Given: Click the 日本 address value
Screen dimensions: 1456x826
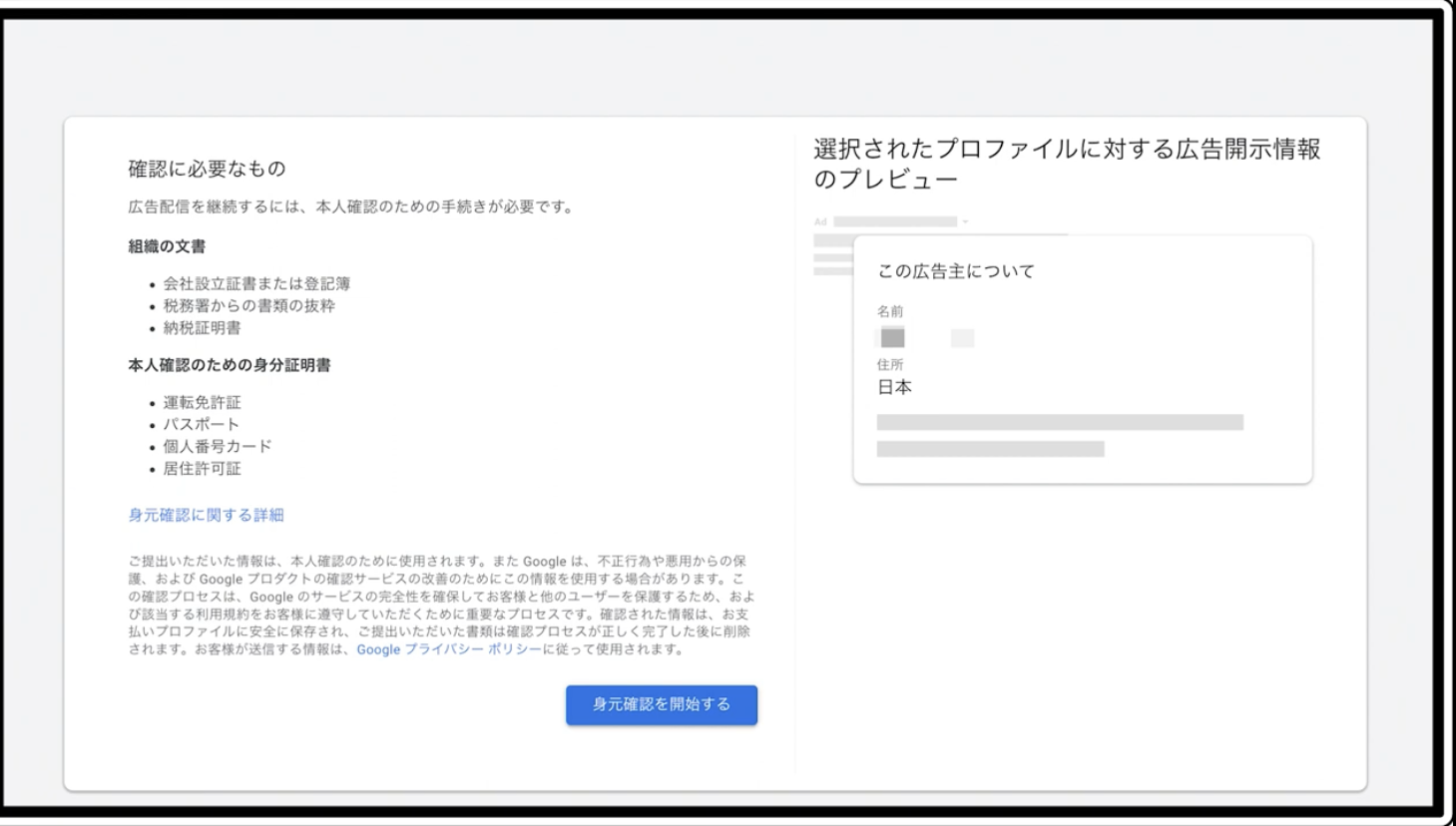Looking at the screenshot, I should click(x=894, y=387).
